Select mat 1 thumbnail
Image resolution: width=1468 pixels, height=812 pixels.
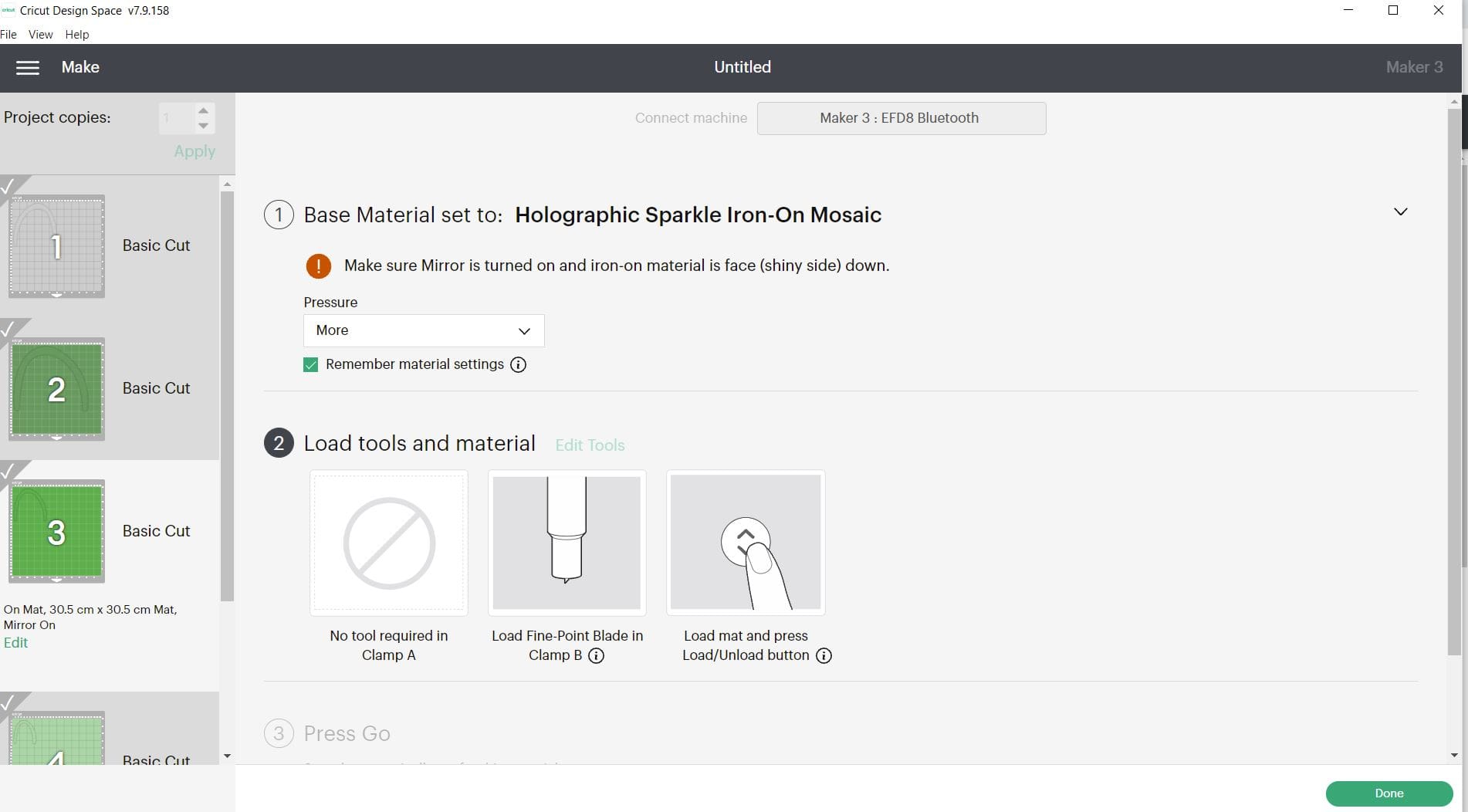click(56, 246)
